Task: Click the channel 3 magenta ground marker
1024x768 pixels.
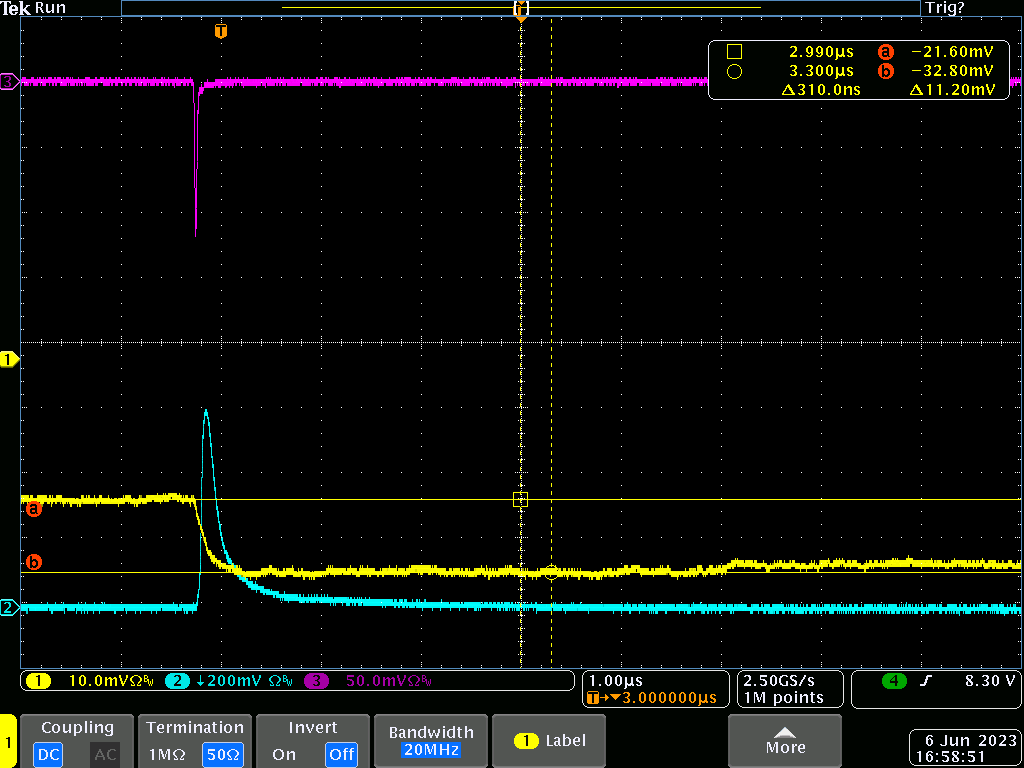Action: pos(9,82)
